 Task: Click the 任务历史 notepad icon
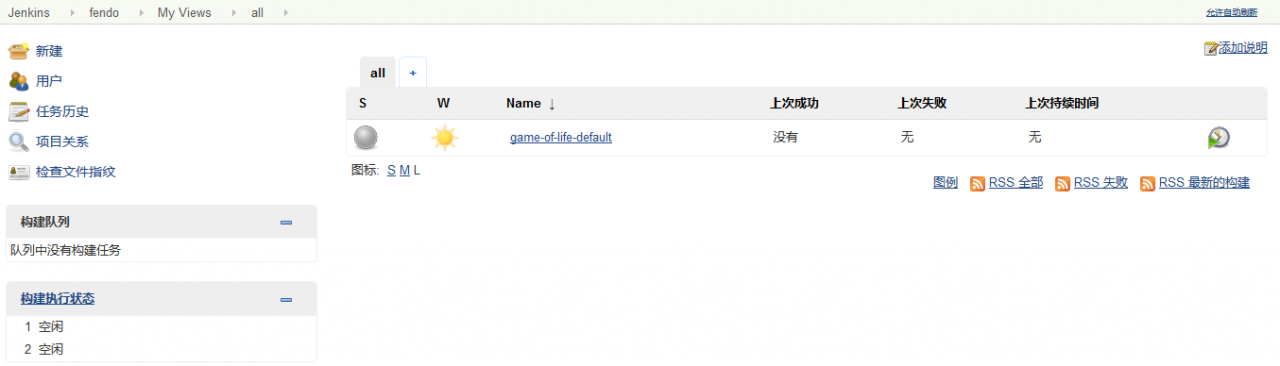pyautogui.click(x=19, y=111)
